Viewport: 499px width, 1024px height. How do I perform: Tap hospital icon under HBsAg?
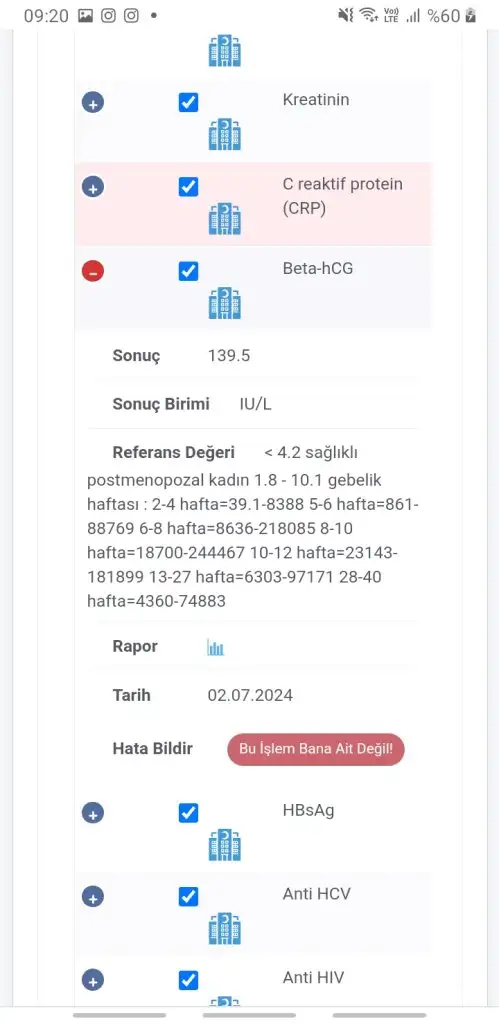225,844
